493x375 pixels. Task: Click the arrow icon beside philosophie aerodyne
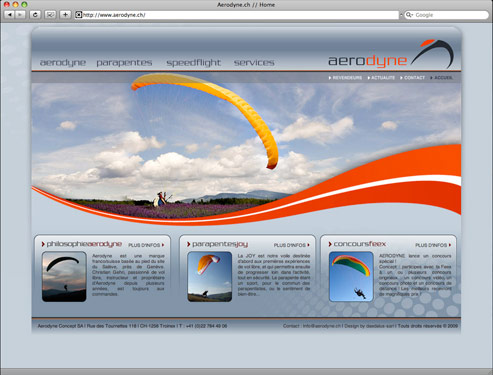coord(43,244)
